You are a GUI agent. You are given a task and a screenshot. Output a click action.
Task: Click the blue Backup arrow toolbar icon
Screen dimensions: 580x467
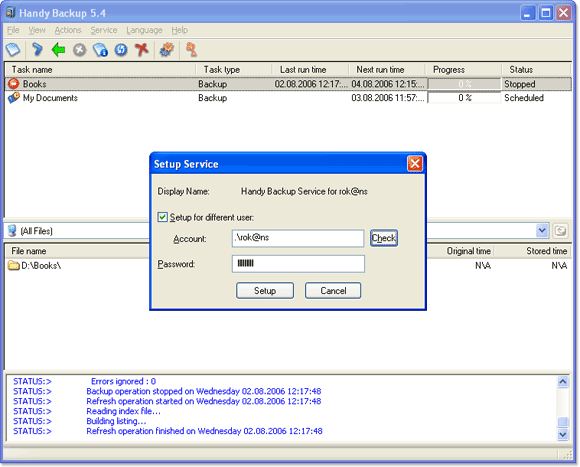click(37, 49)
